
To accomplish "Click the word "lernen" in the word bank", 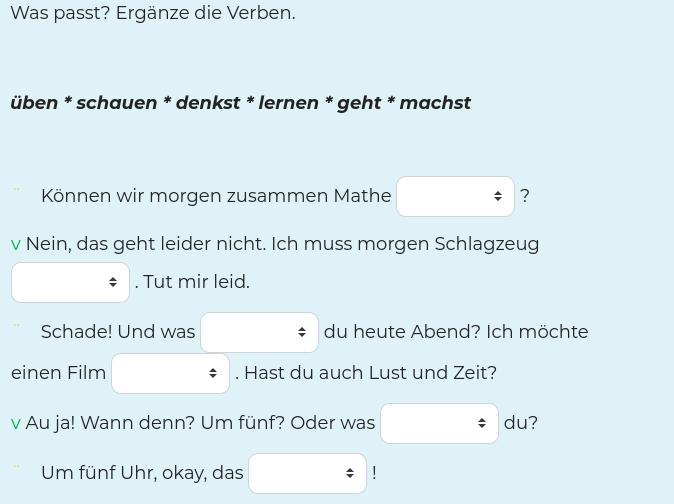I will pos(289,103).
